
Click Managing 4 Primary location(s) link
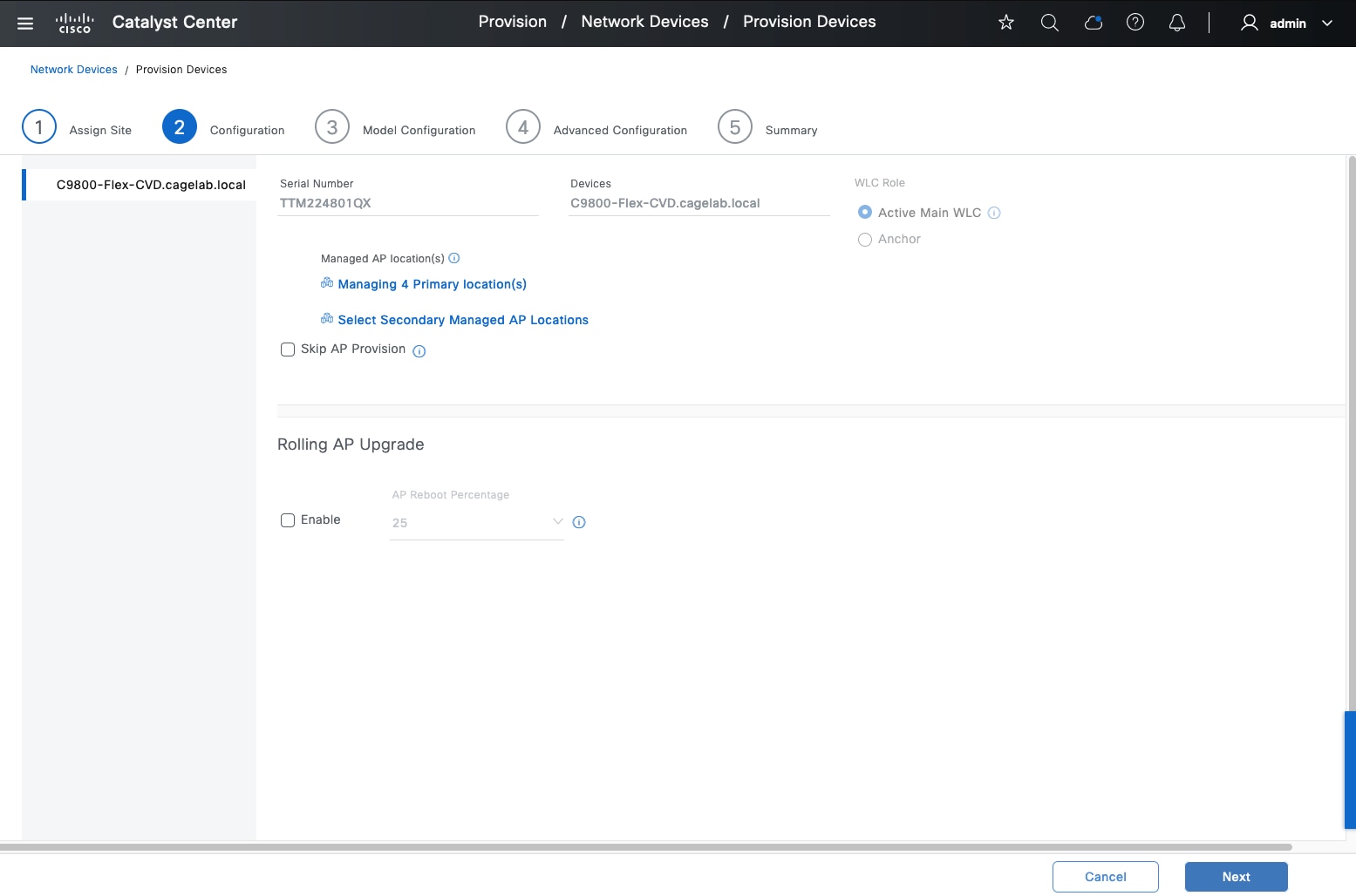click(432, 284)
